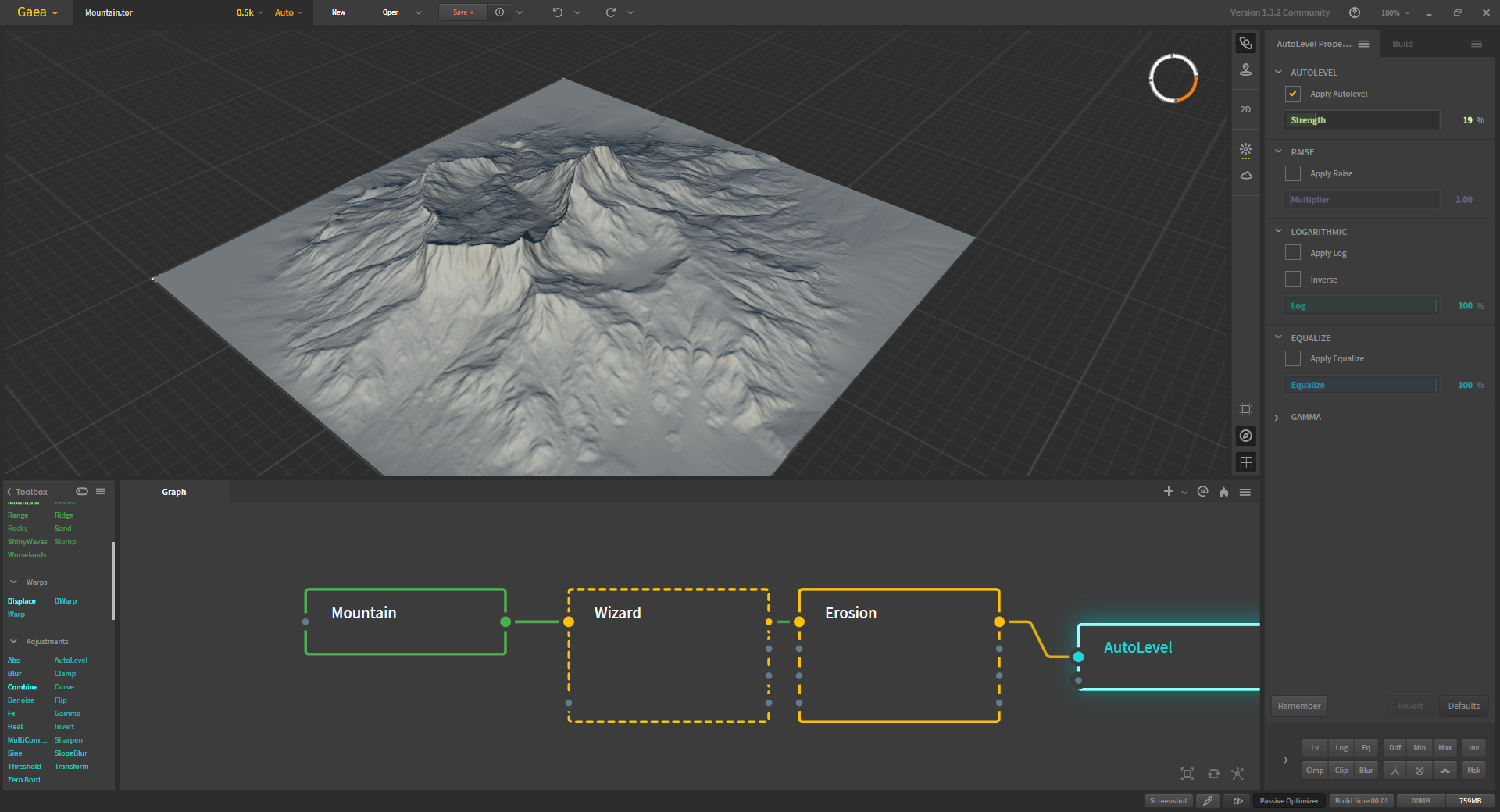Click the compass icon in viewport sidebar
This screenshot has width=1500, height=812.
click(x=1245, y=436)
